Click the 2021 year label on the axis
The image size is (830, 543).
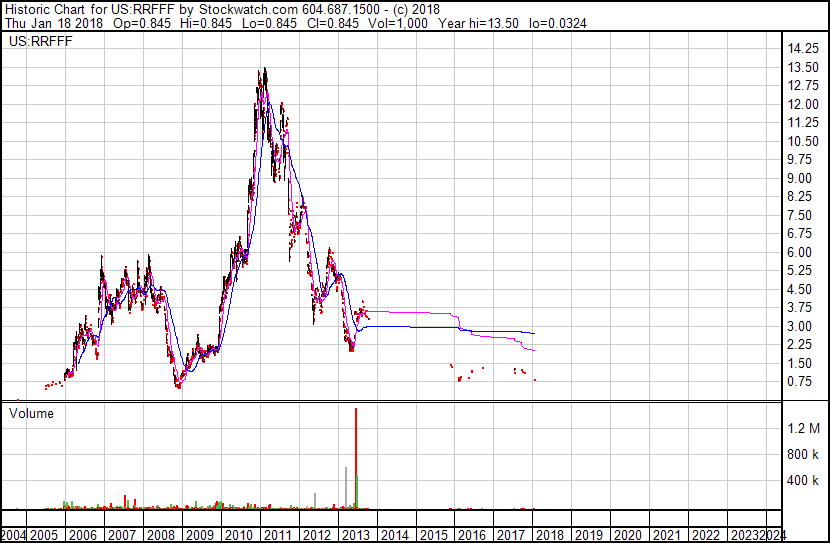[667, 535]
